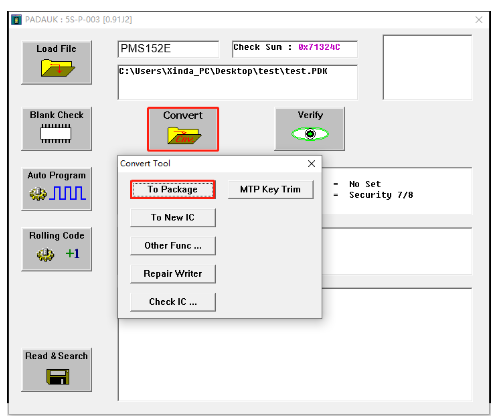The image size is (495, 420).
Task: Click the Repair Writer button
Action: coord(173,274)
